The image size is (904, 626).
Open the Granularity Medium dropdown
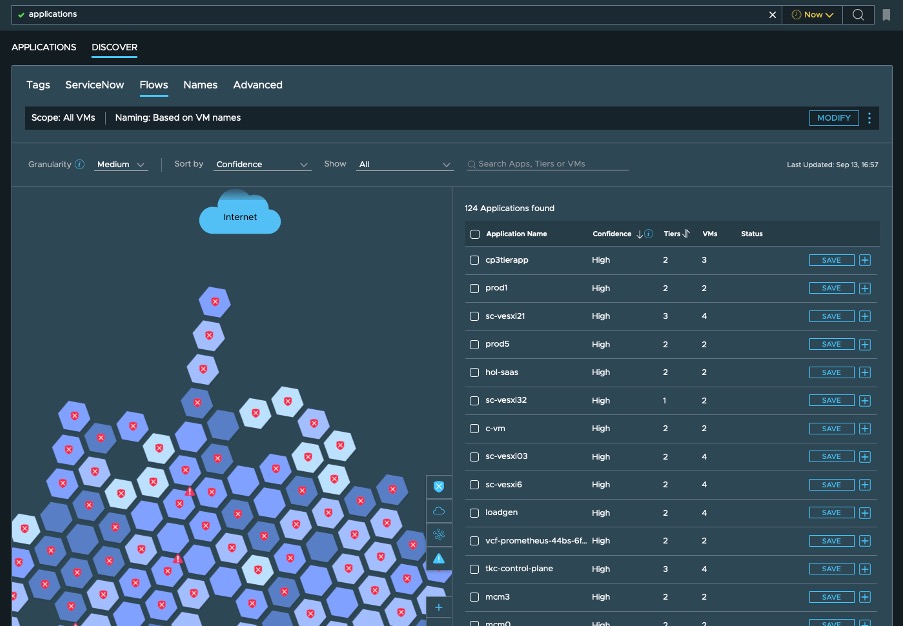(121, 164)
